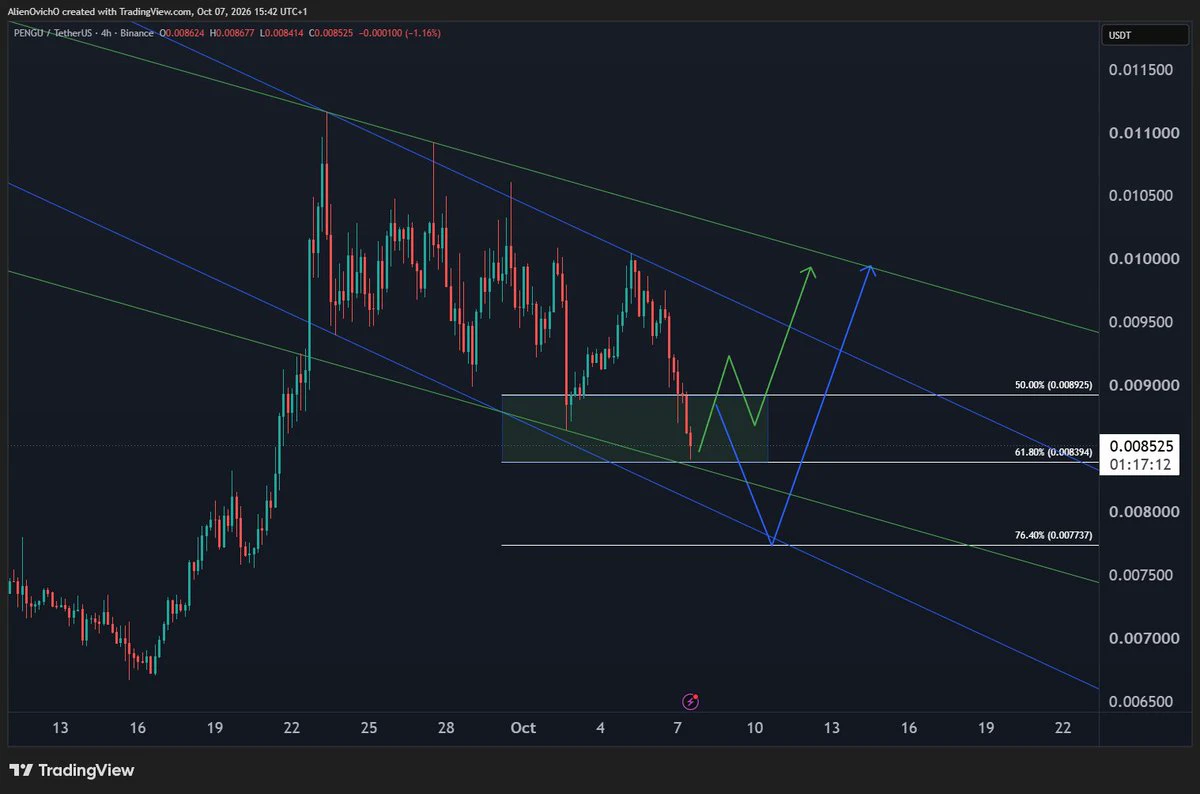Click the open value O0.008624 in the legend
This screenshot has width=1200, height=794.
pos(182,33)
